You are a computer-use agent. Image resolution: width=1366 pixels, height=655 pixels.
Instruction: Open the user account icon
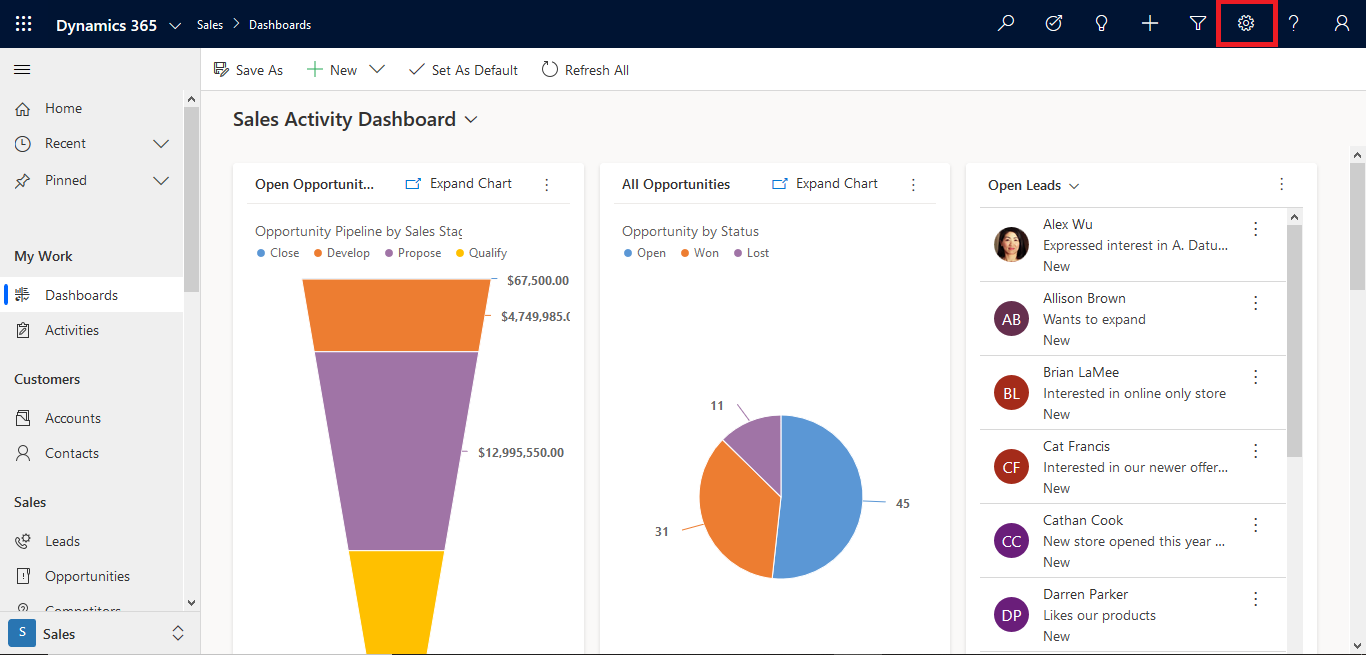point(1342,22)
